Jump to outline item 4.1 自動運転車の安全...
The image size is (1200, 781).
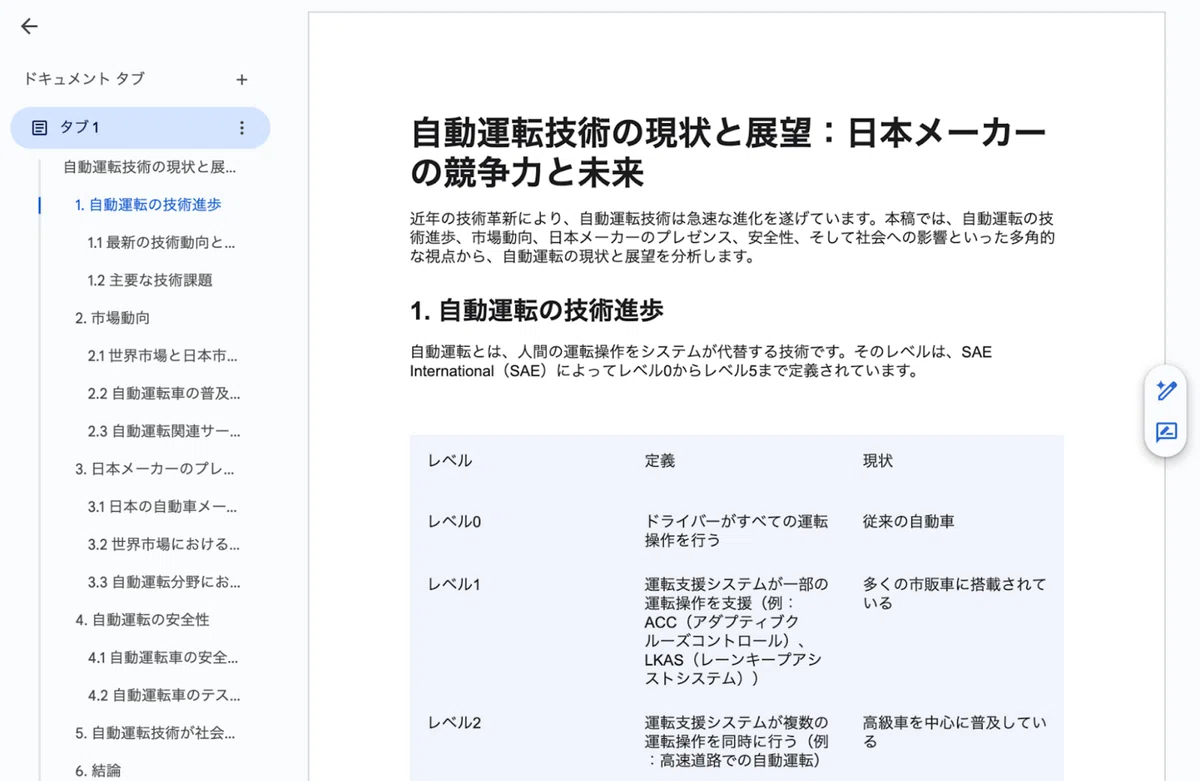click(x=163, y=659)
